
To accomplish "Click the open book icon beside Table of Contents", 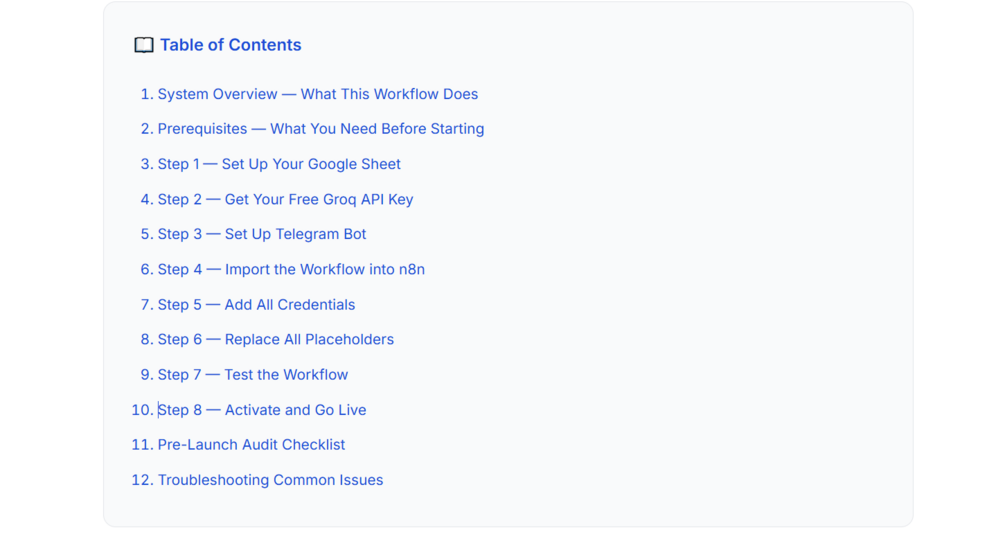I will pyautogui.click(x=144, y=45).
